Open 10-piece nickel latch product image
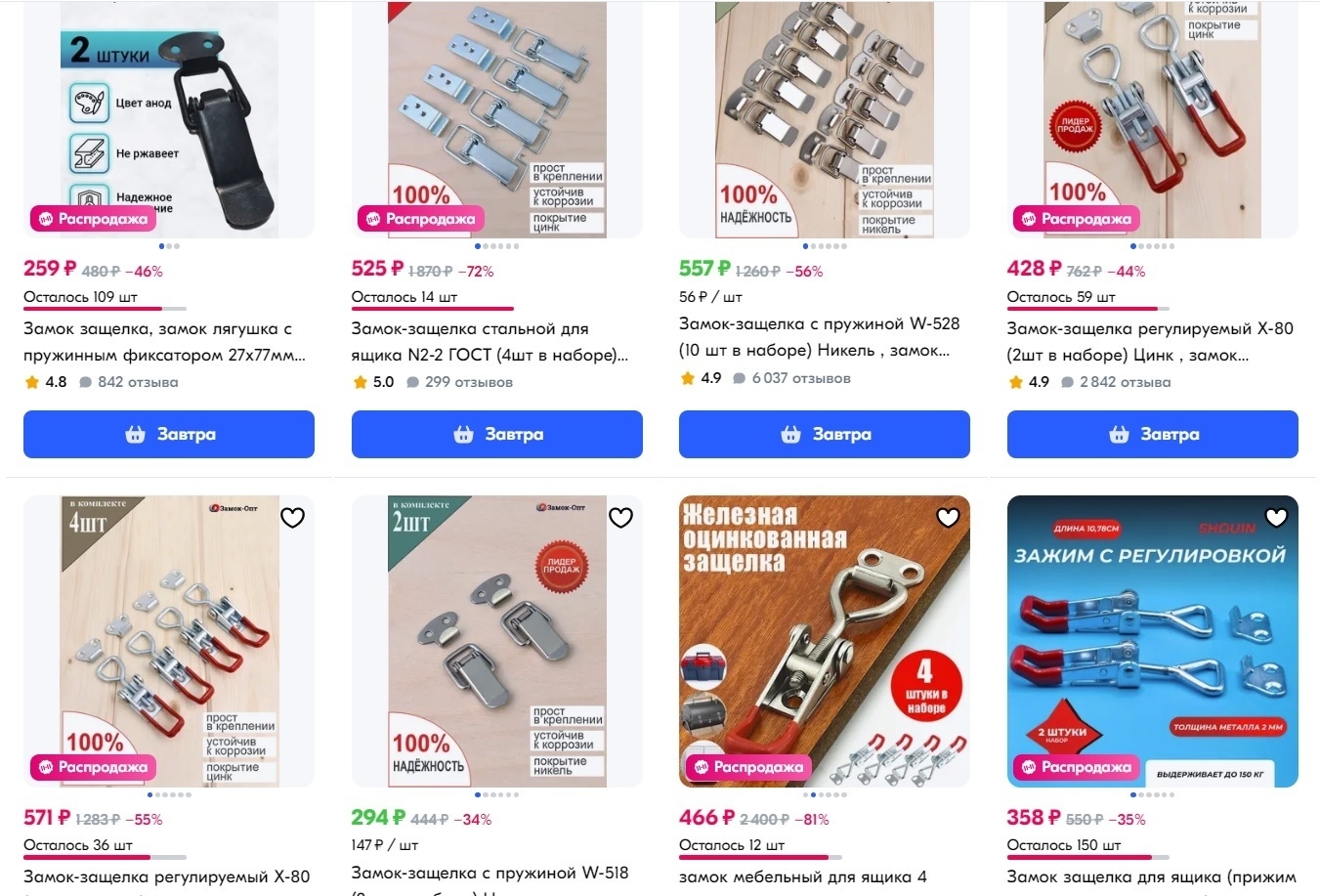This screenshot has width=1320, height=896. point(825,119)
